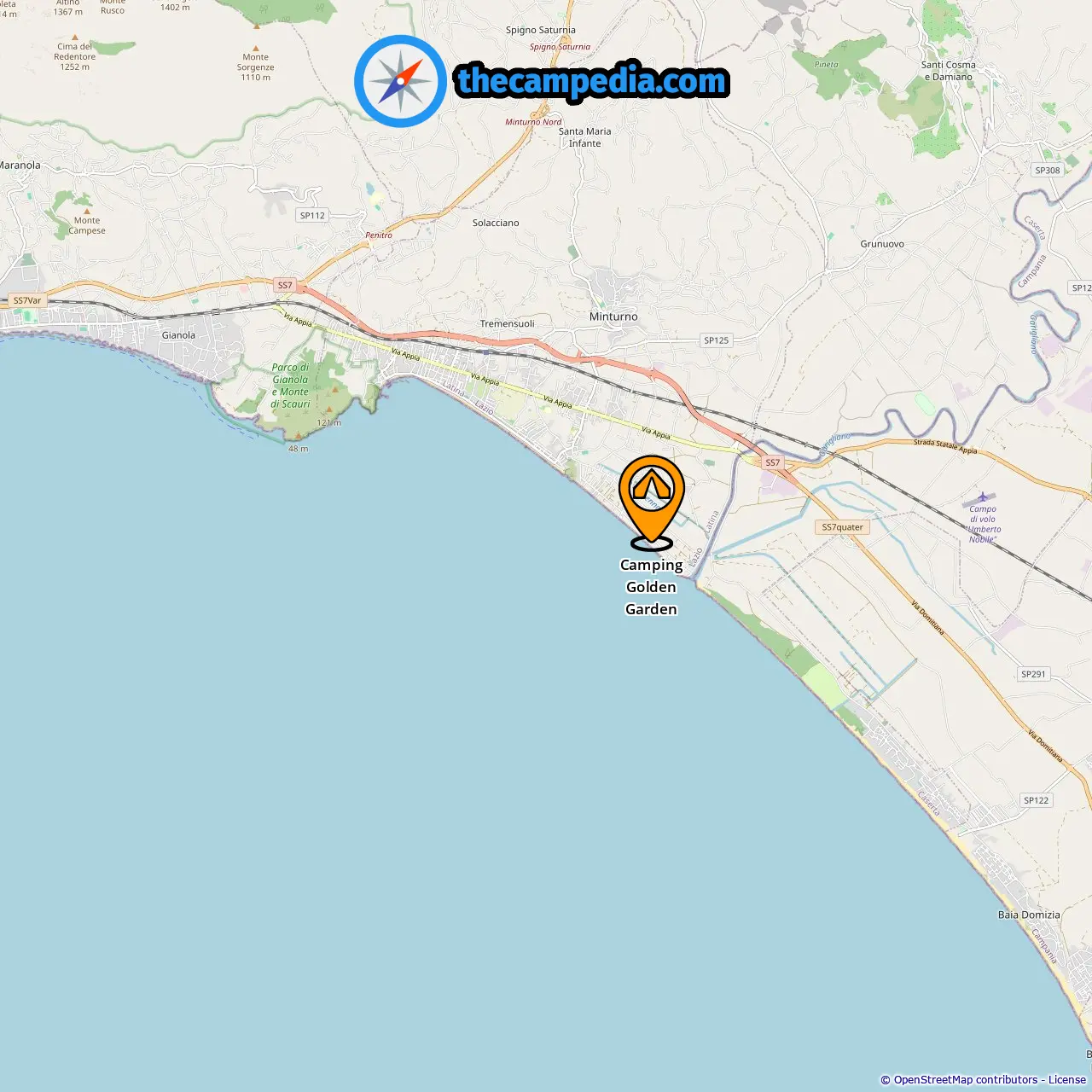The image size is (1092, 1092).
Task: Click the orange camping tent map pin
Action: pyautogui.click(x=652, y=502)
